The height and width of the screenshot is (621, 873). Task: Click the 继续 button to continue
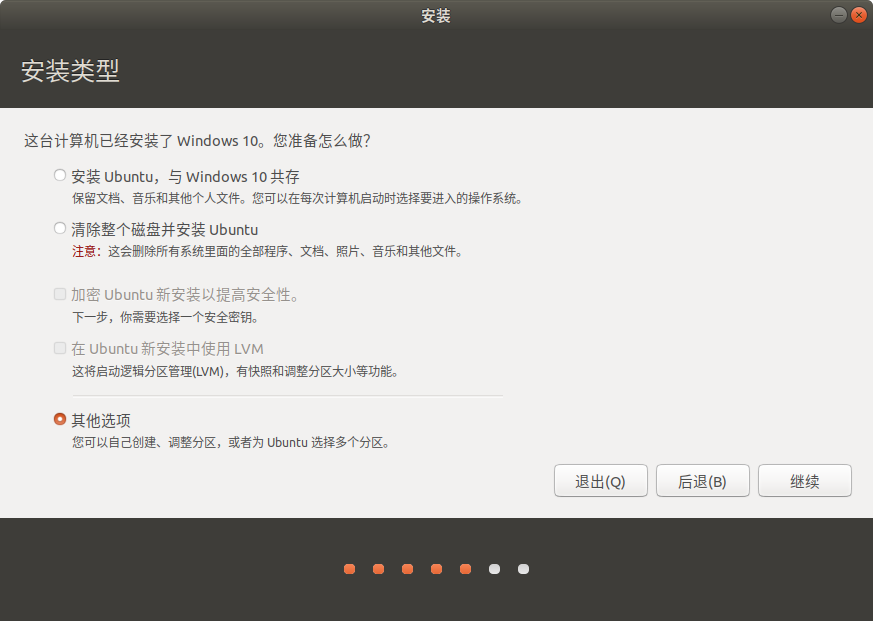[x=805, y=481]
